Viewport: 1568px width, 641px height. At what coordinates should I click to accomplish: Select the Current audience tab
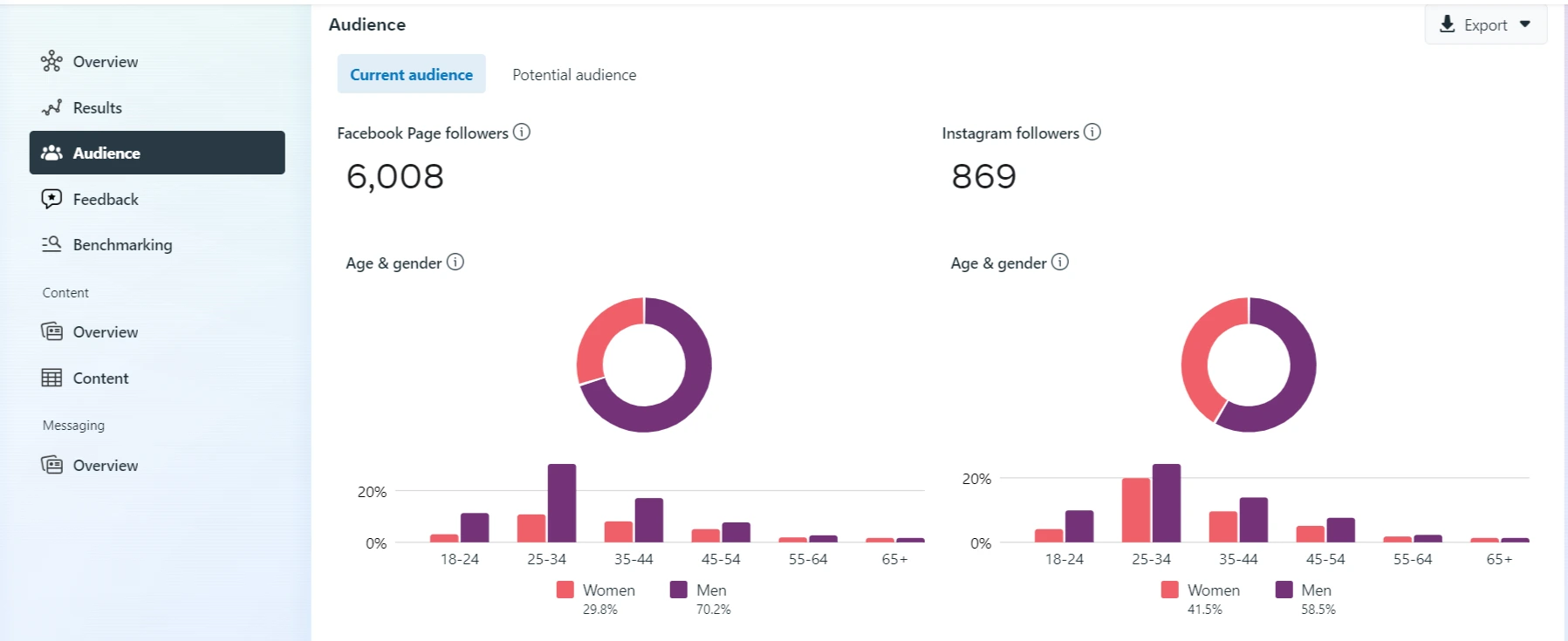[411, 75]
